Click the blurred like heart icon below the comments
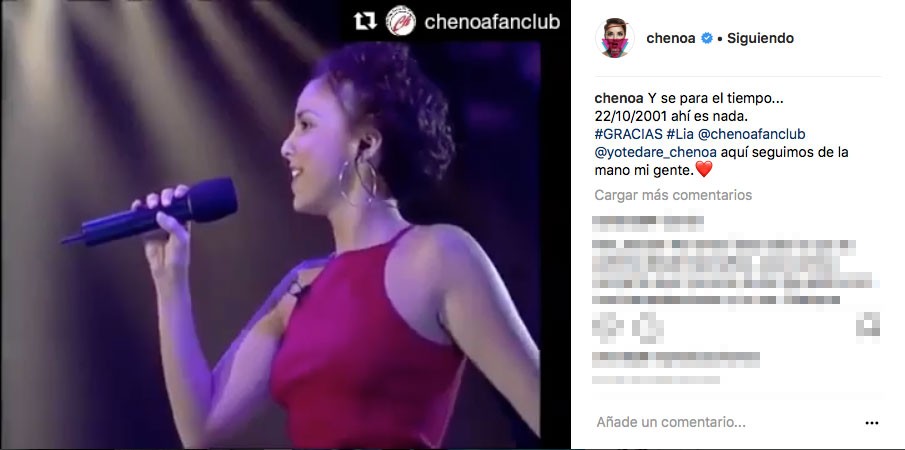The image size is (905, 450). tap(608, 327)
